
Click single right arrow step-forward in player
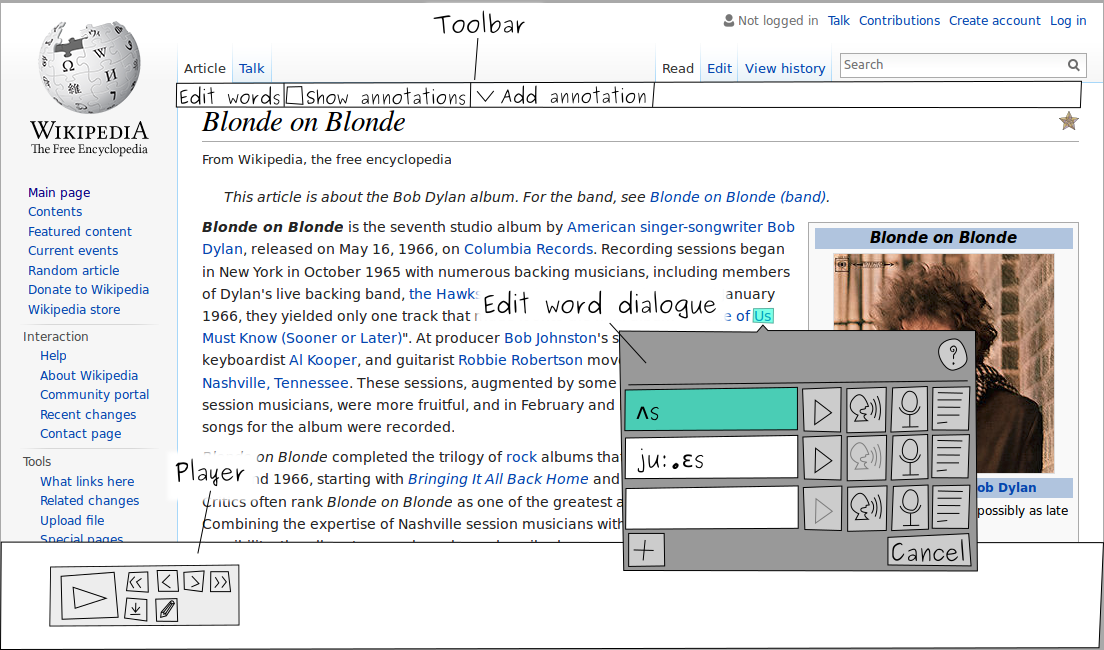coord(194,581)
